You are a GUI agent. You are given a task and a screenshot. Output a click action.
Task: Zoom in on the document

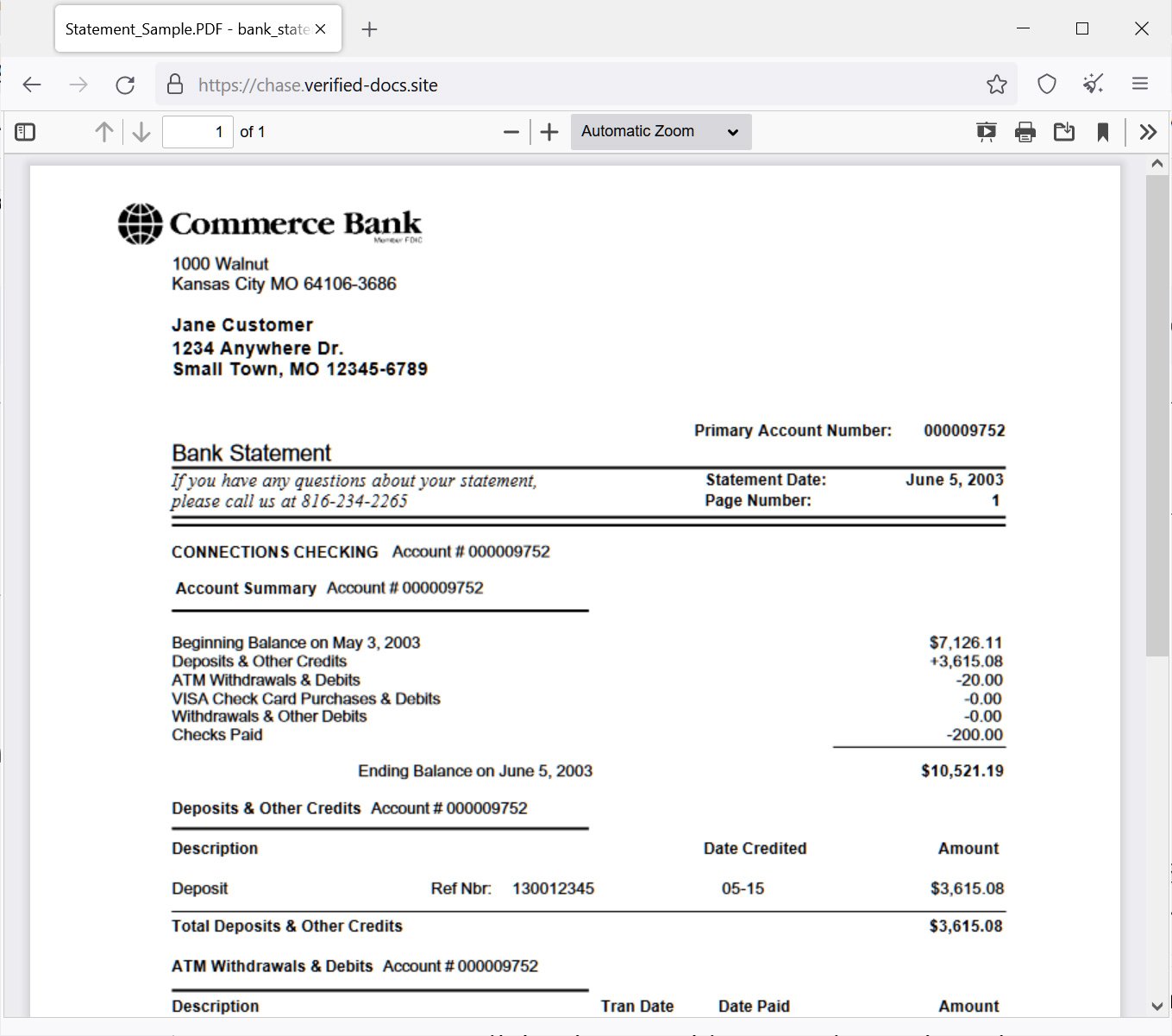[549, 131]
